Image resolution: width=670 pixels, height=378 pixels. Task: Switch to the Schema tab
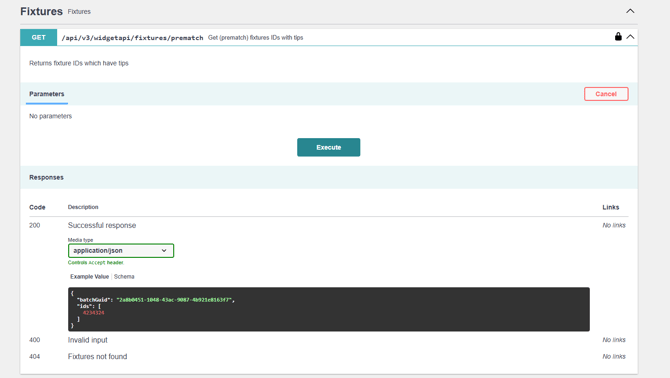coord(124,277)
